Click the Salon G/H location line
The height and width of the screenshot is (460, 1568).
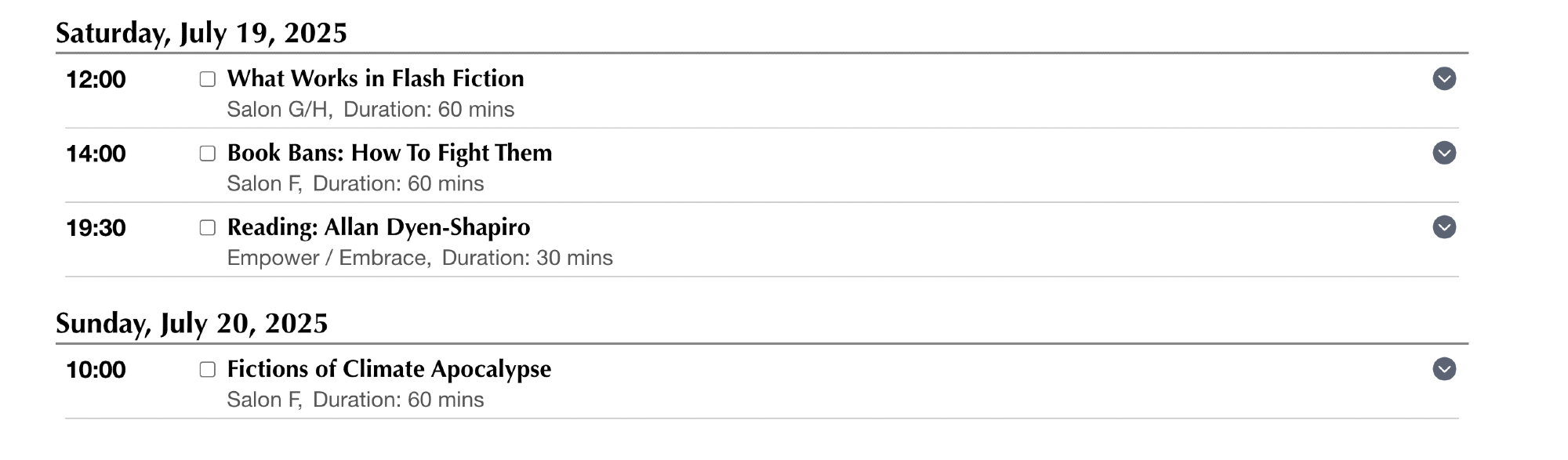278,110
